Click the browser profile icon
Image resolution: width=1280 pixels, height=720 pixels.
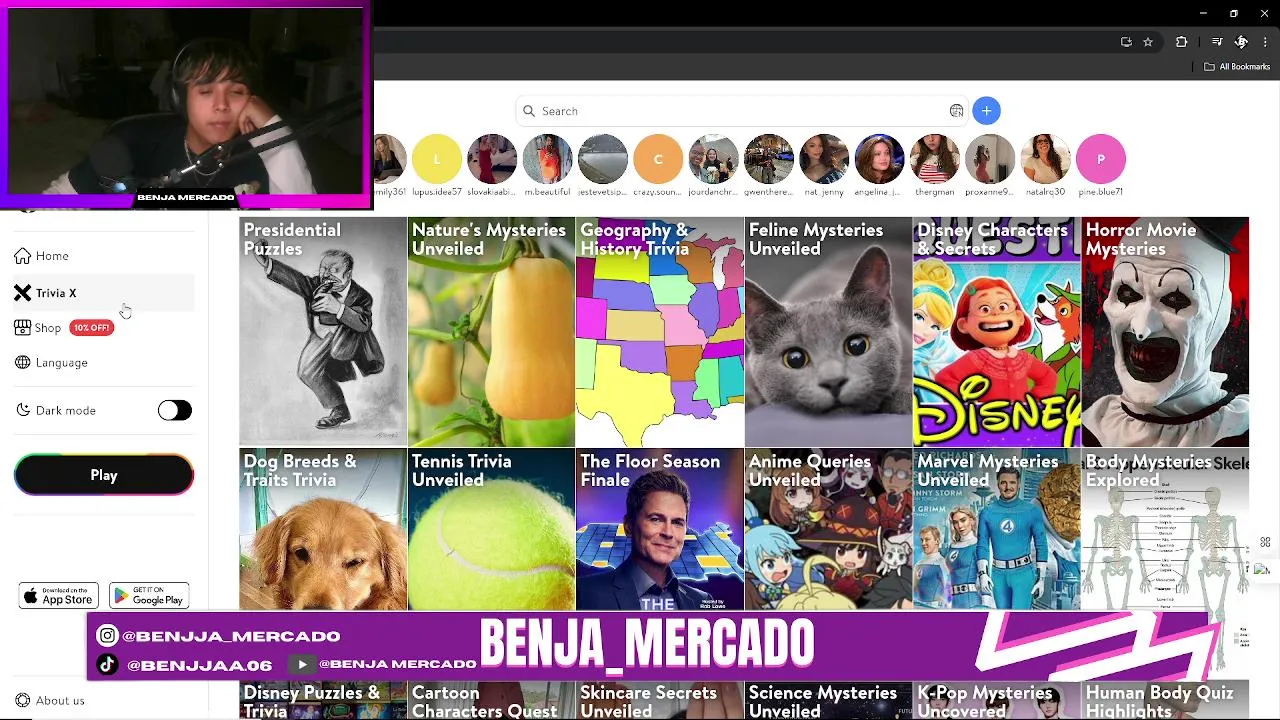pyautogui.click(x=1241, y=42)
